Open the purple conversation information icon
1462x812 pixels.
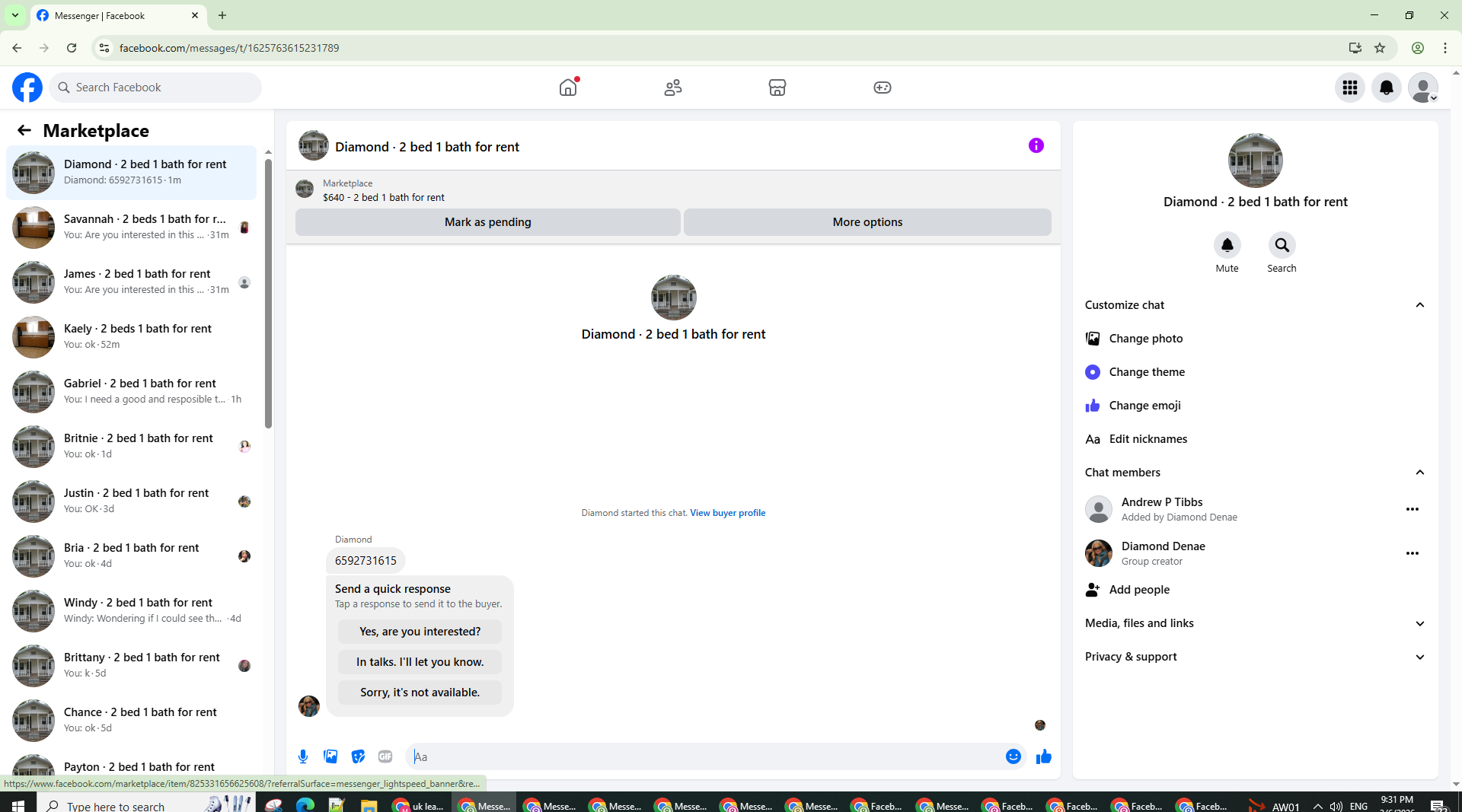point(1036,145)
